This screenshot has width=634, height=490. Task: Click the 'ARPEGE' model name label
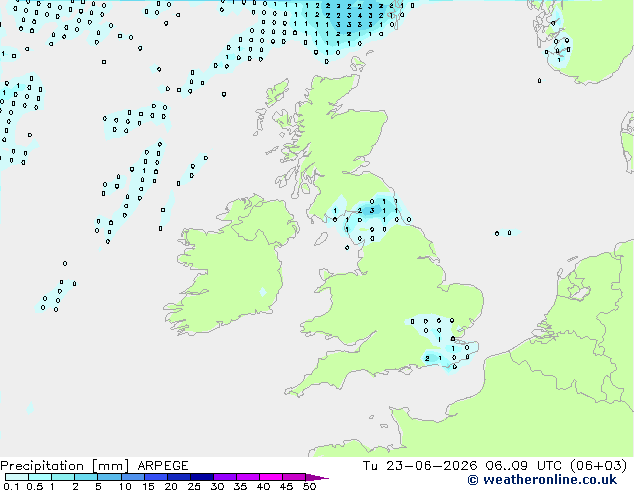pyautogui.click(x=163, y=466)
